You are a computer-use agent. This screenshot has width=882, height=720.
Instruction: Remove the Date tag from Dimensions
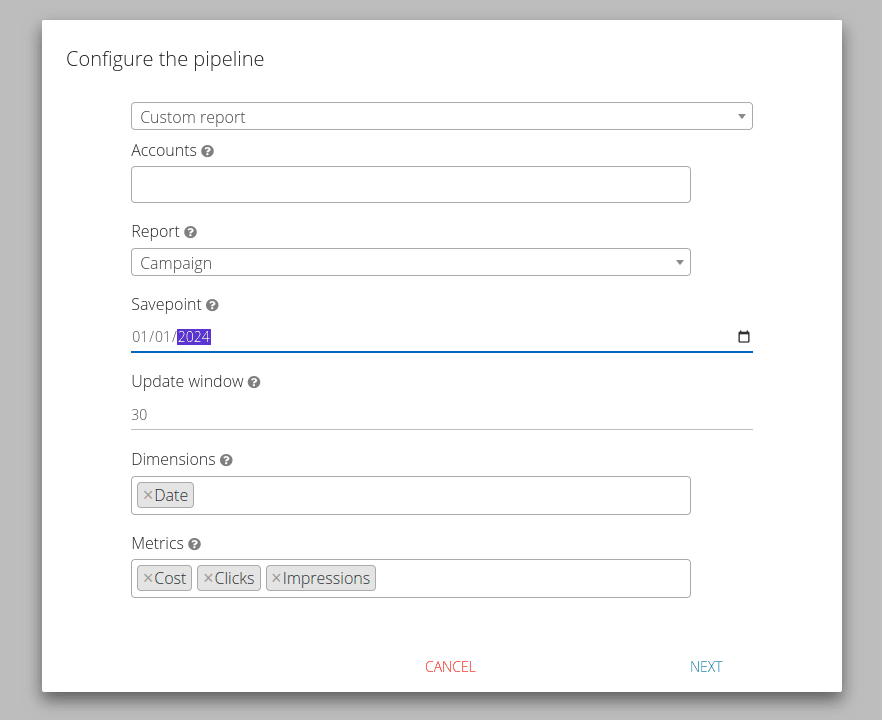148,495
